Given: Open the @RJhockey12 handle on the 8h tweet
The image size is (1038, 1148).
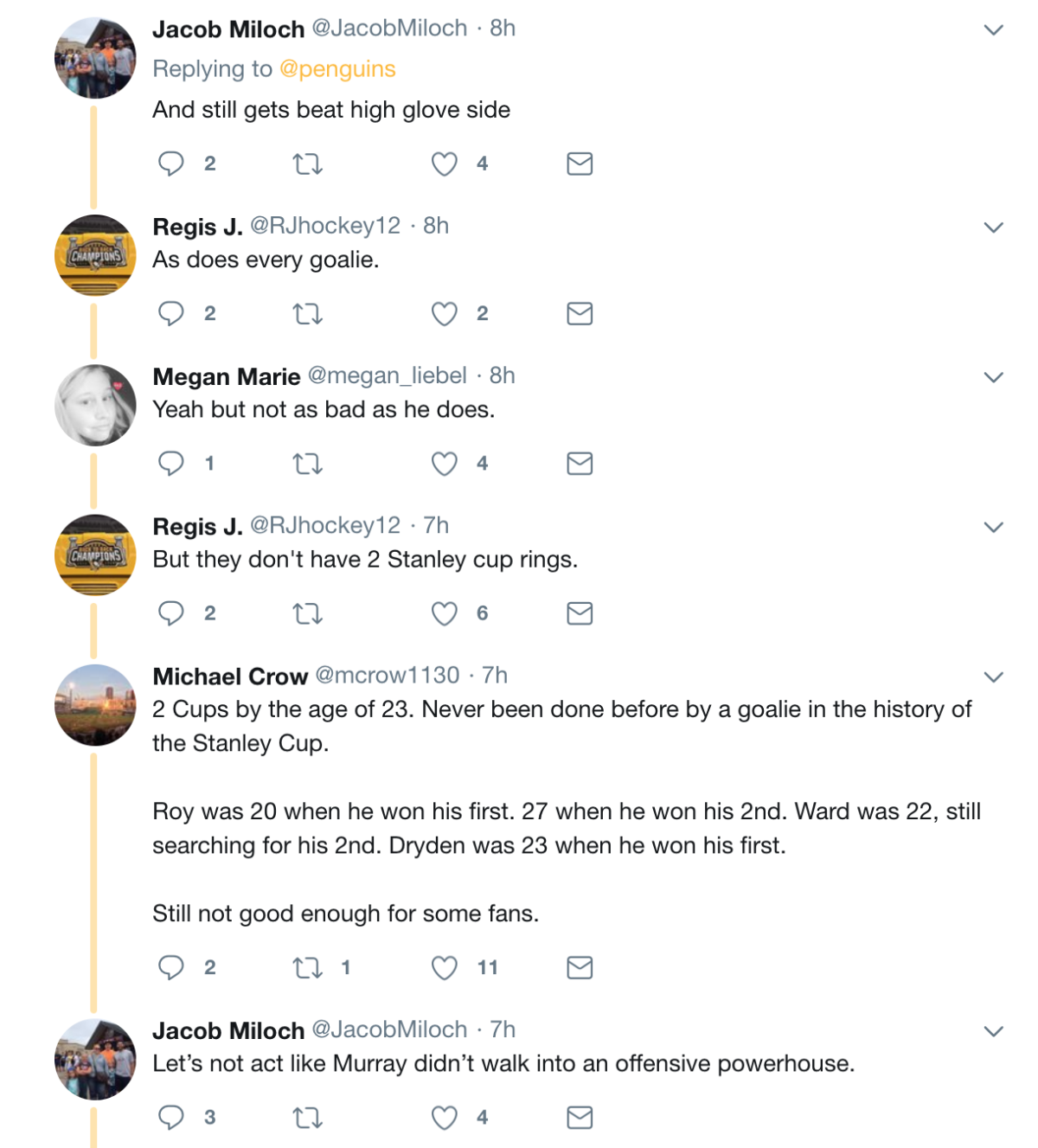Looking at the screenshot, I should pyautogui.click(x=325, y=226).
